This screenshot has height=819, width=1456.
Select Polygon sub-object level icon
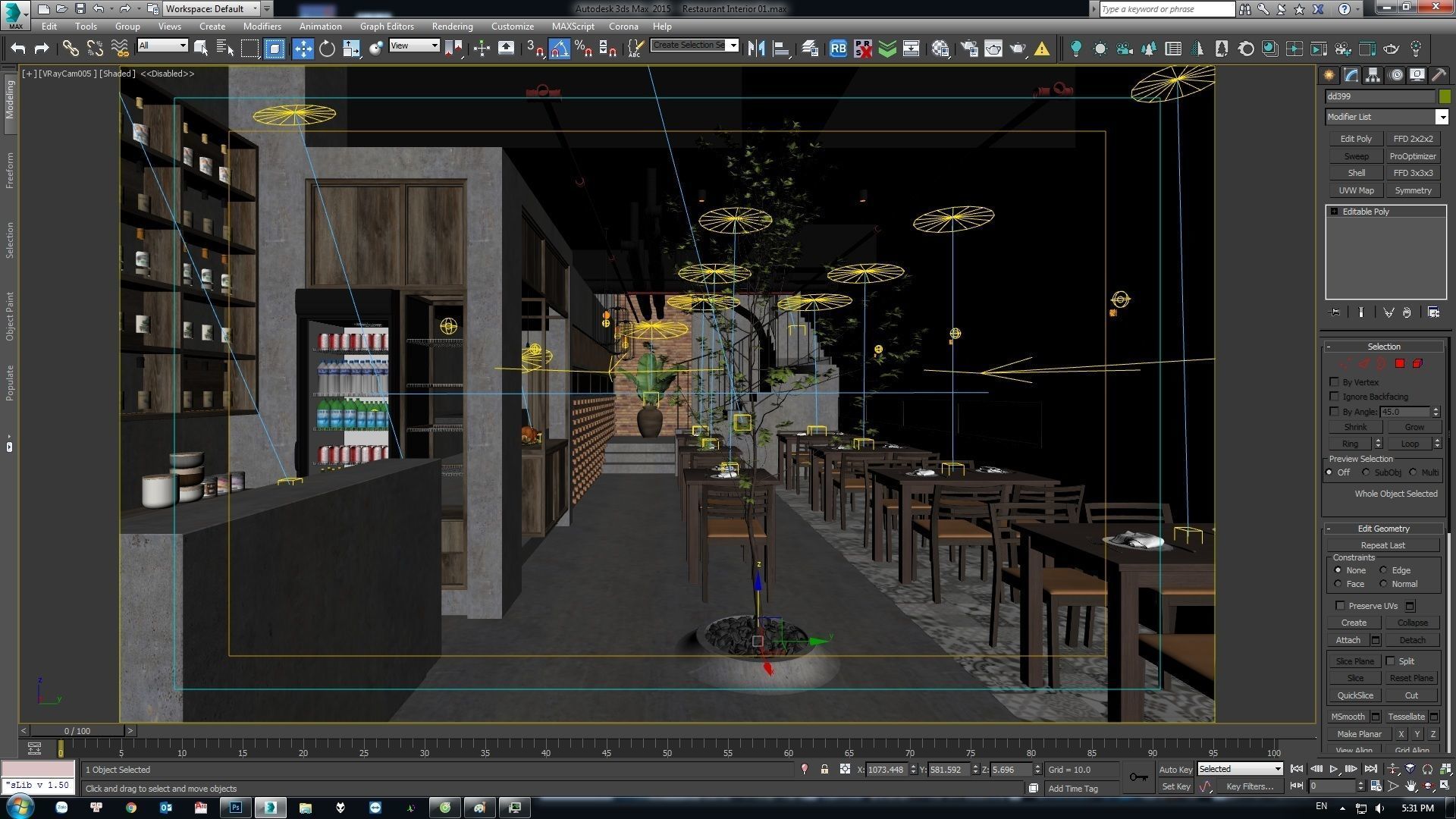1400,363
